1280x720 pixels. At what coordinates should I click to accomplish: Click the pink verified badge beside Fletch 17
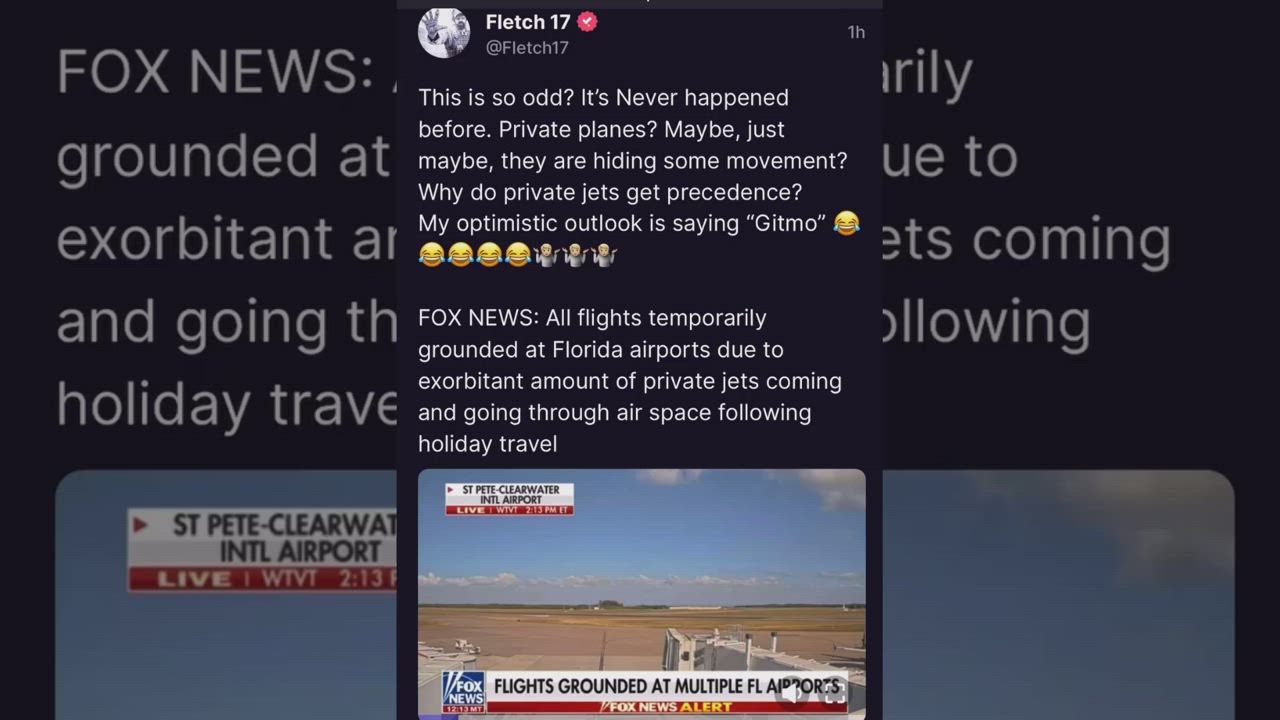(588, 22)
